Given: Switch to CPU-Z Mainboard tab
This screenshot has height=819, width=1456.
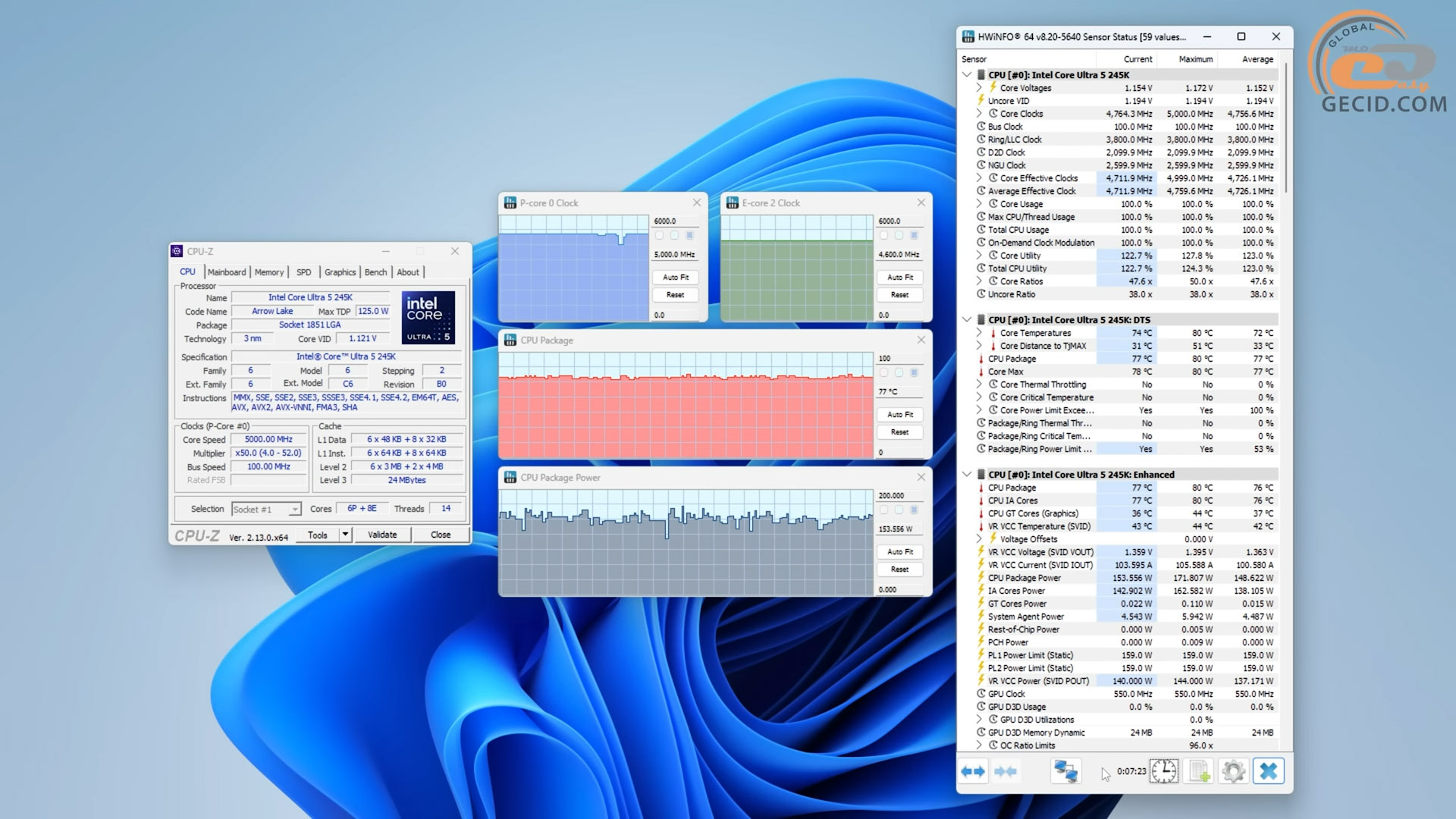Looking at the screenshot, I should (227, 272).
